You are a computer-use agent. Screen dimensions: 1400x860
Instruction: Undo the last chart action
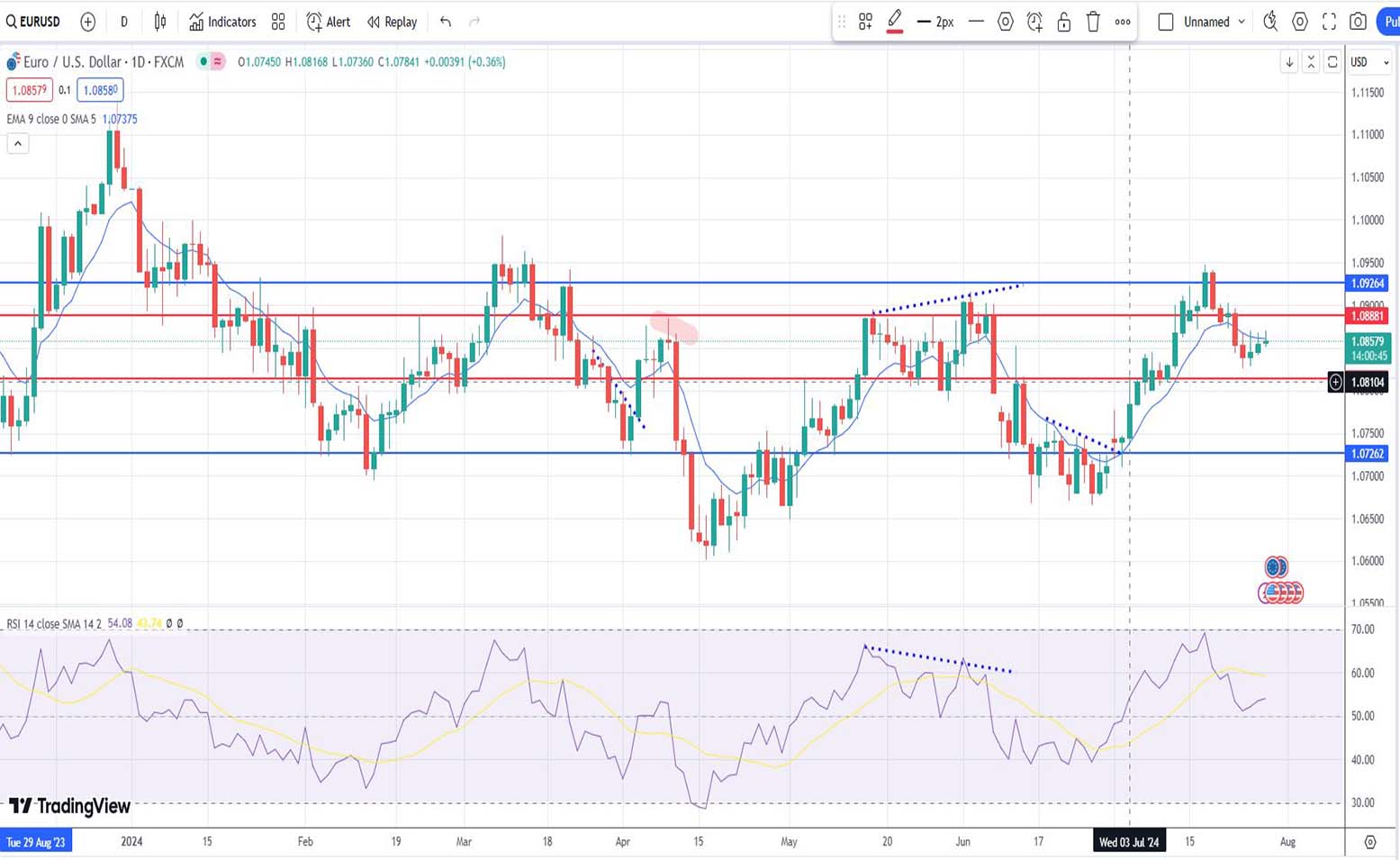[x=446, y=22]
